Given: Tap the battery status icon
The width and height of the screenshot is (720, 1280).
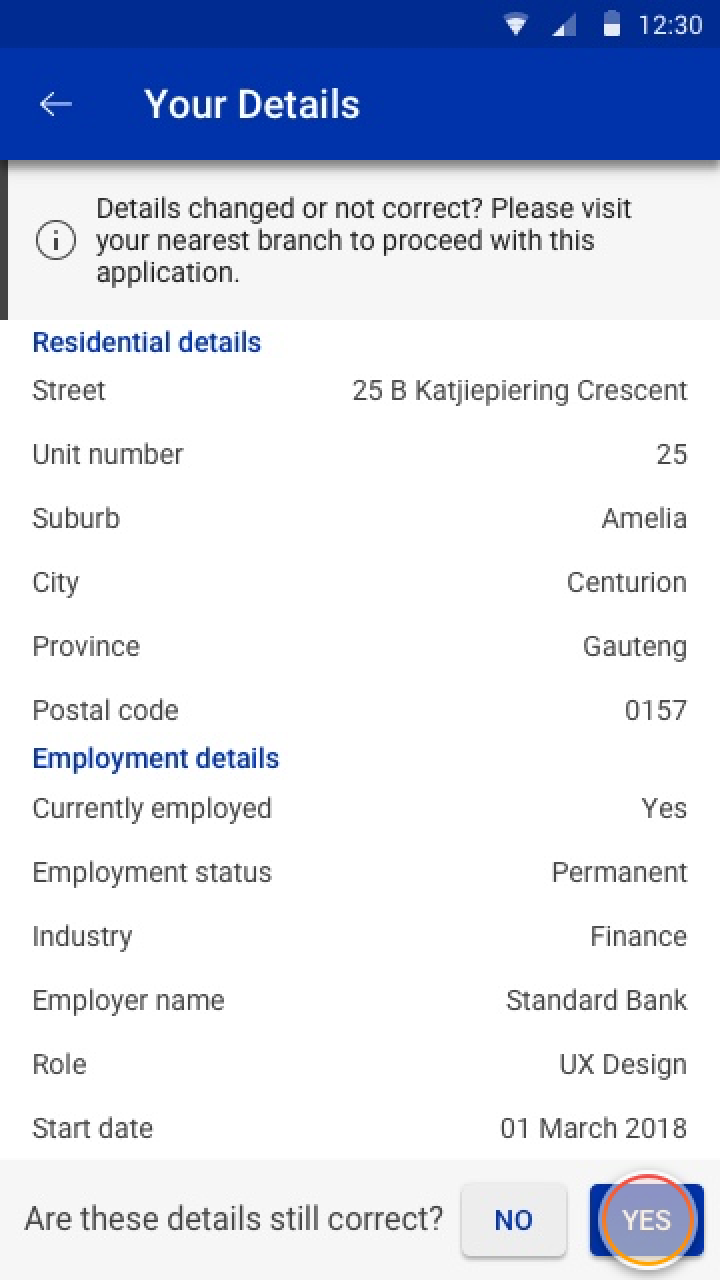Looking at the screenshot, I should [612, 25].
